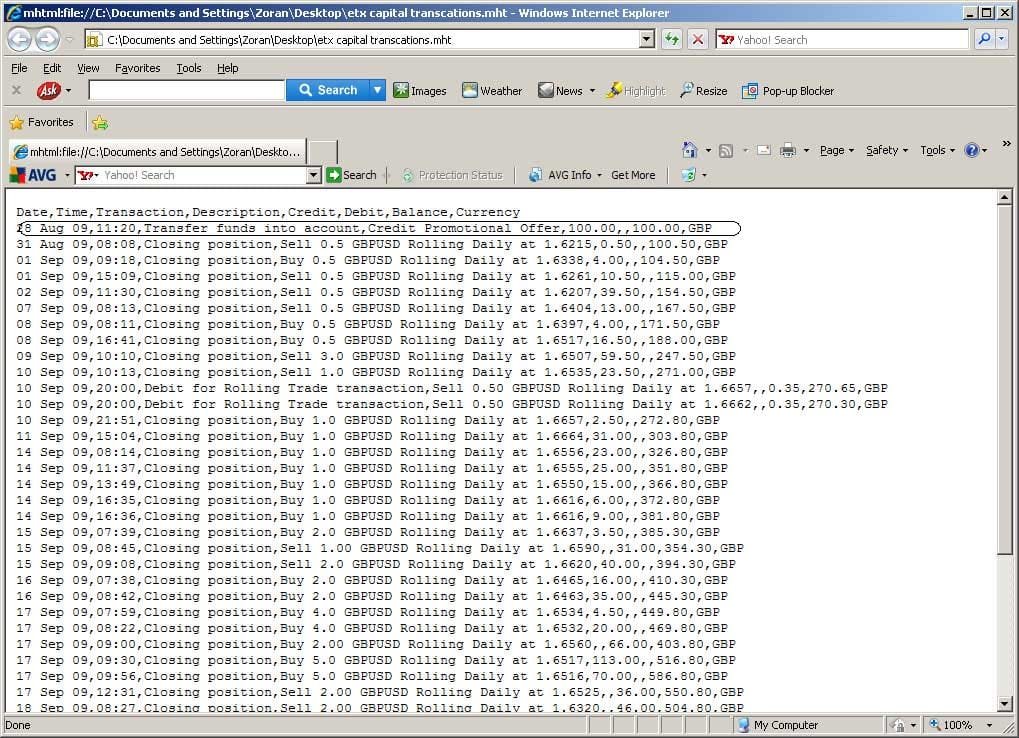Open Weather on Ask toolbar
The height and width of the screenshot is (738, 1019).
click(x=492, y=91)
